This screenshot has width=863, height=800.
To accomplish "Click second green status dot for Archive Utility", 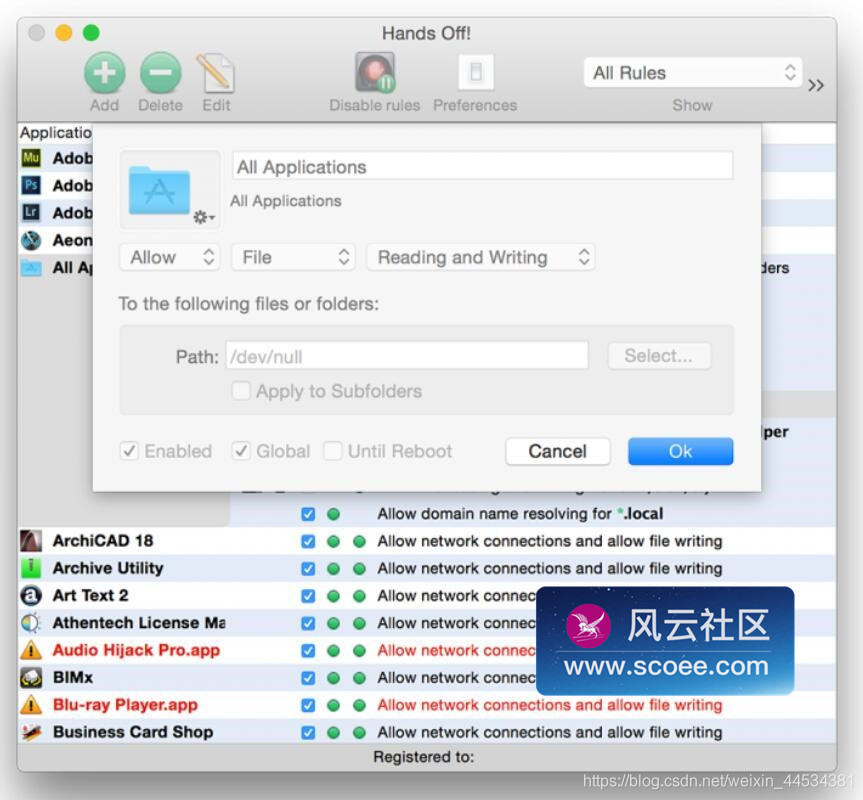I will click(x=359, y=569).
